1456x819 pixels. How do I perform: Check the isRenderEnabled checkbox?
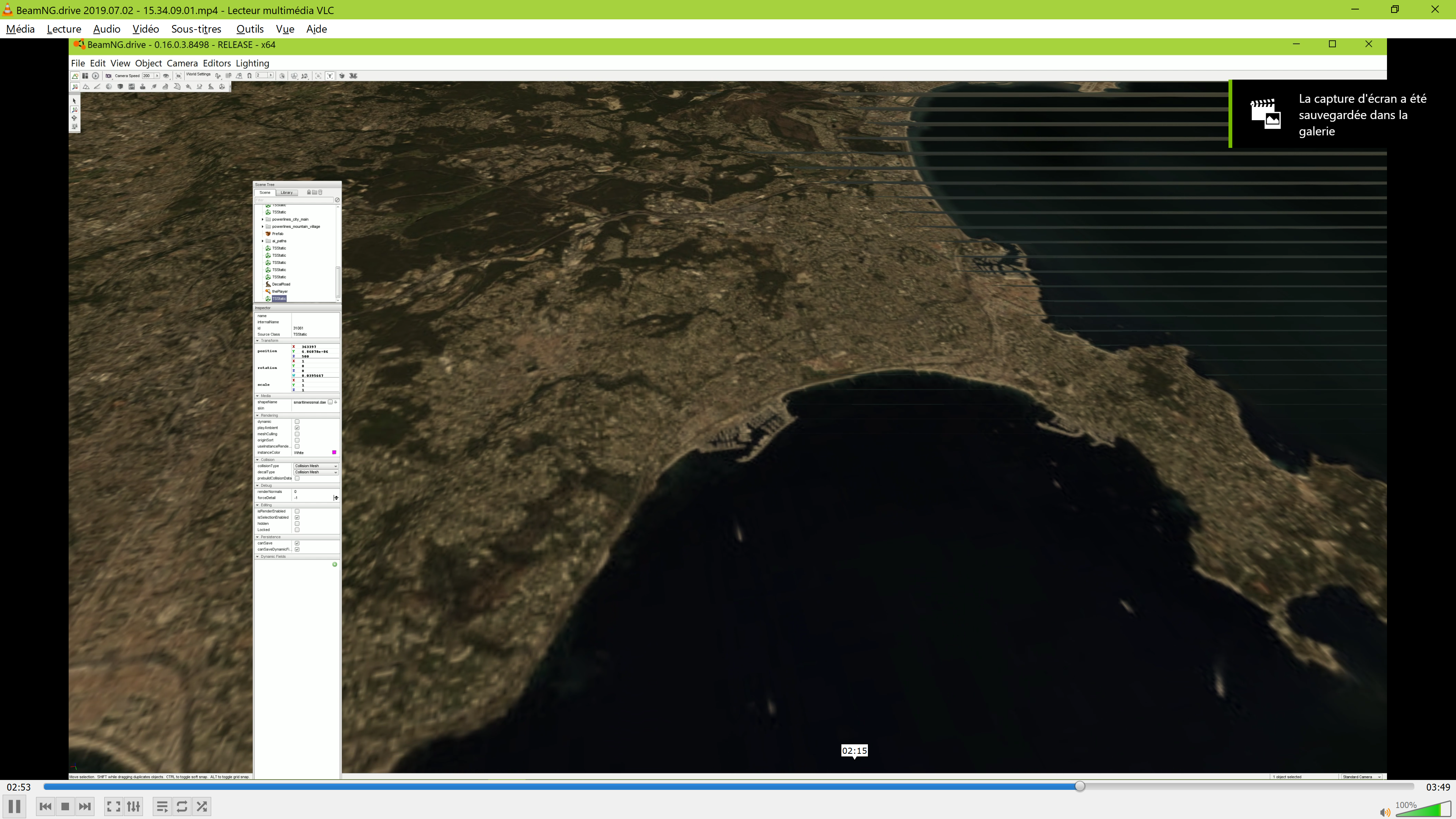(x=297, y=511)
